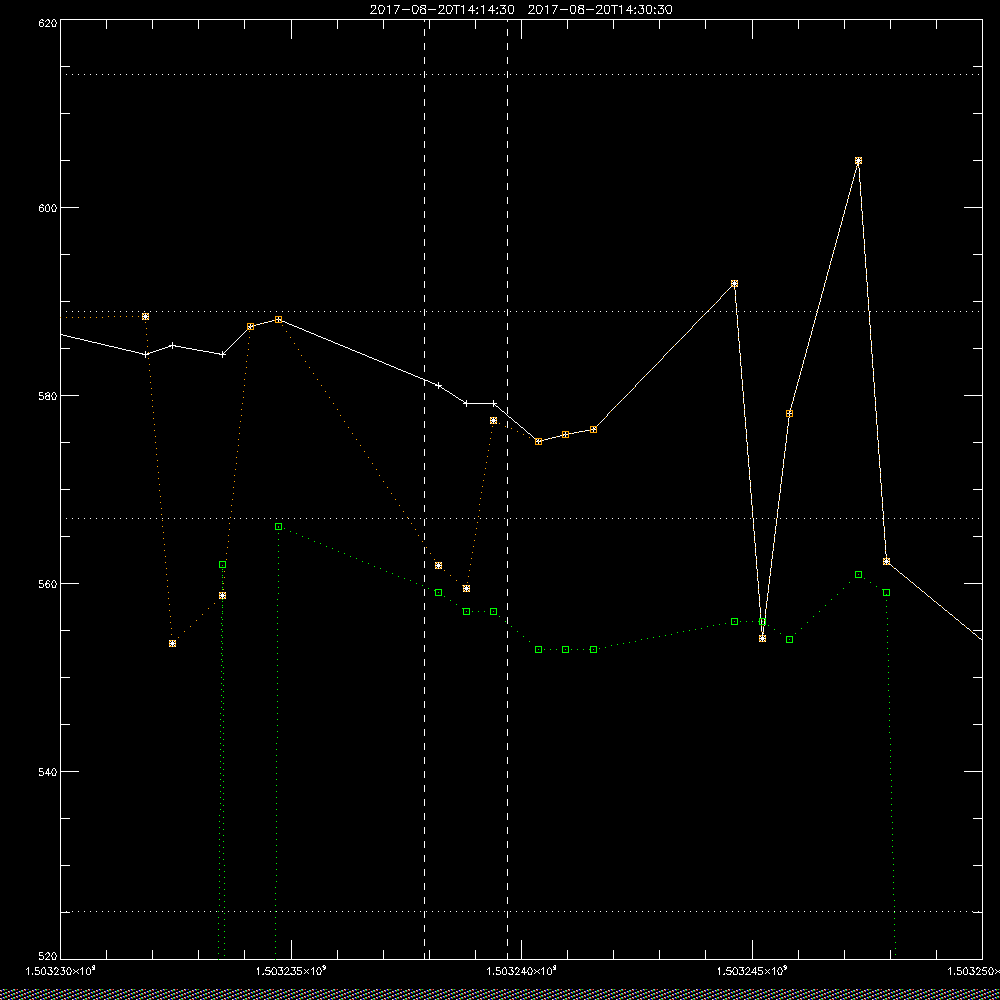Pick the leftmost orange square data point
This screenshot has height=1000, width=1000.
[x=145, y=316]
